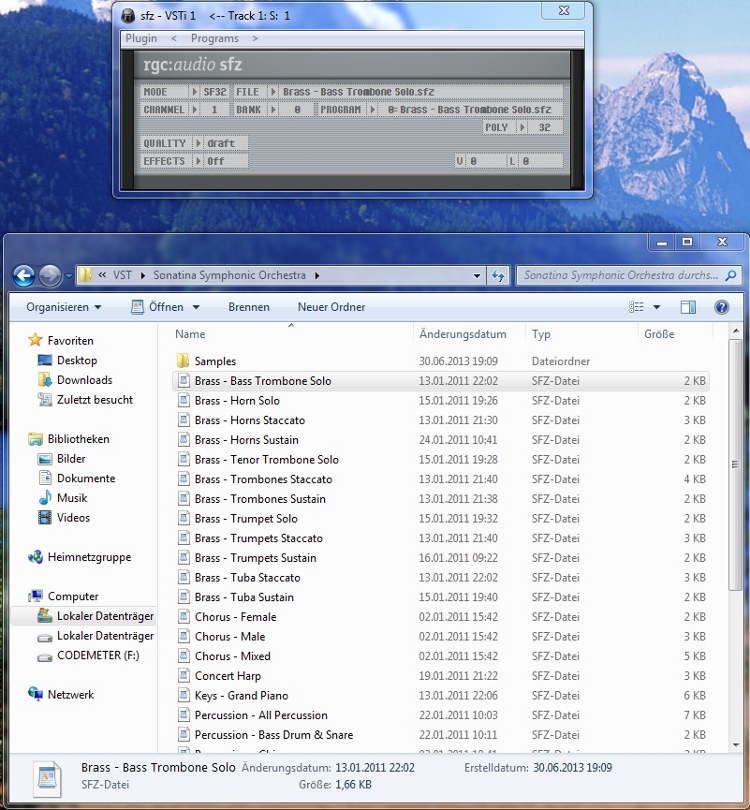The height and width of the screenshot is (810, 750).
Task: Click the magnifier search icon
Action: pos(730,275)
